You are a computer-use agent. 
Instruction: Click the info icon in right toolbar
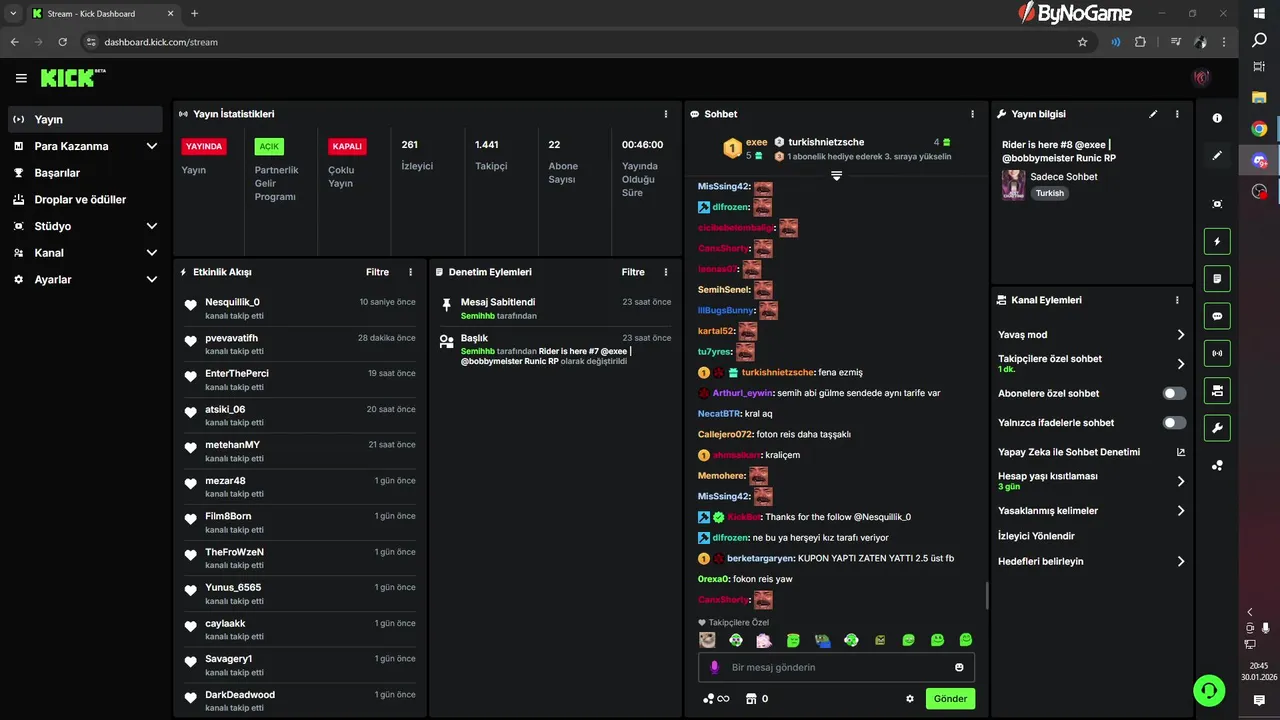pyautogui.click(x=1217, y=118)
